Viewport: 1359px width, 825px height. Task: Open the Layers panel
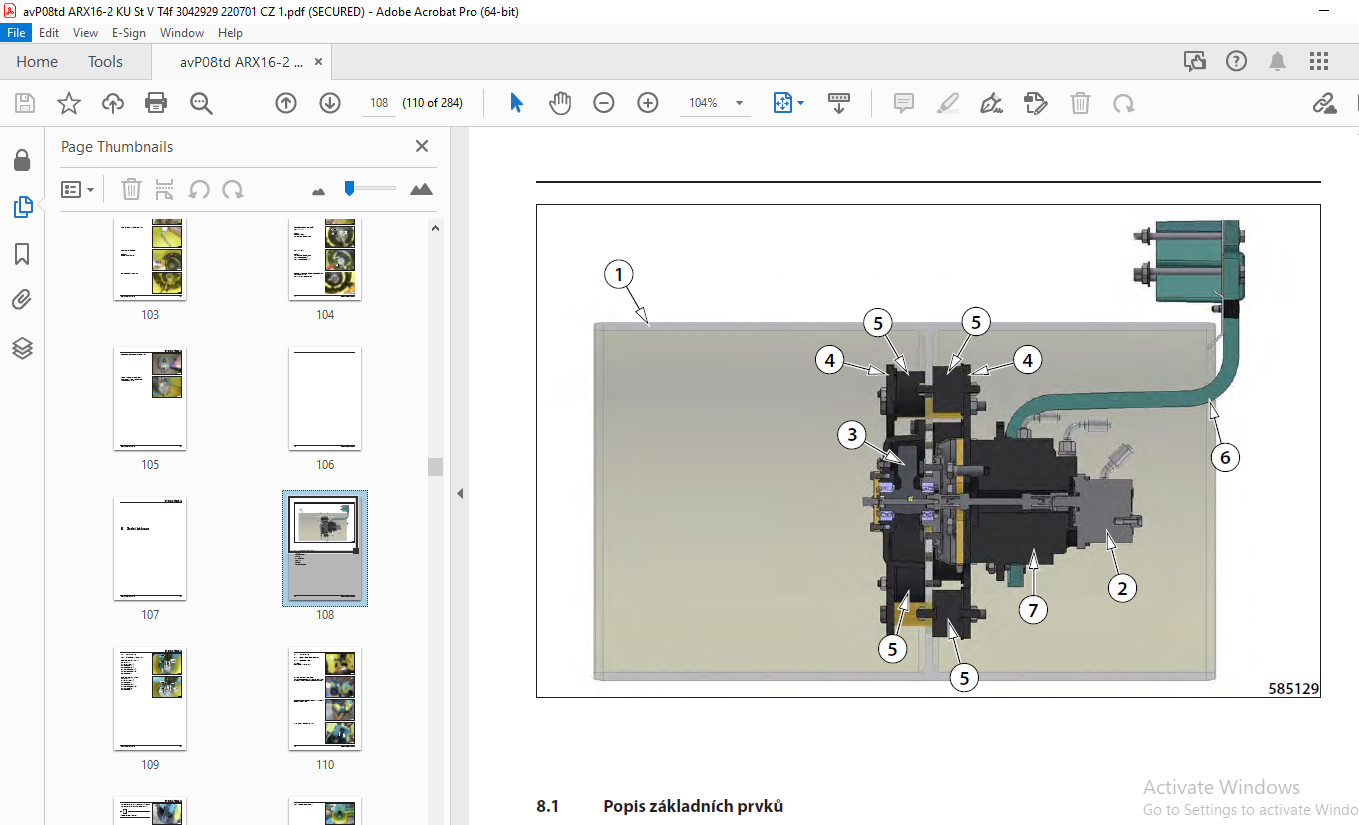click(x=22, y=348)
